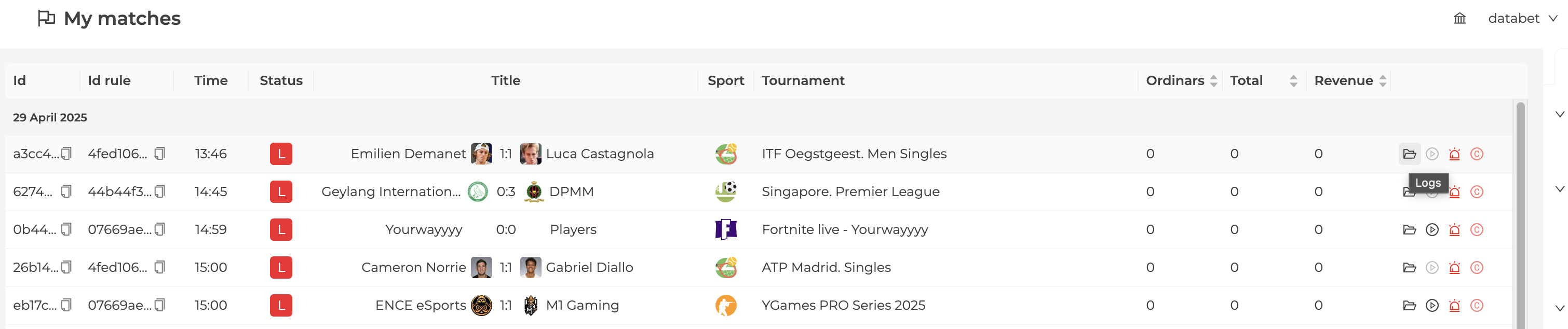Expand the chevron beside the ENCE eSports row

click(x=1560, y=308)
